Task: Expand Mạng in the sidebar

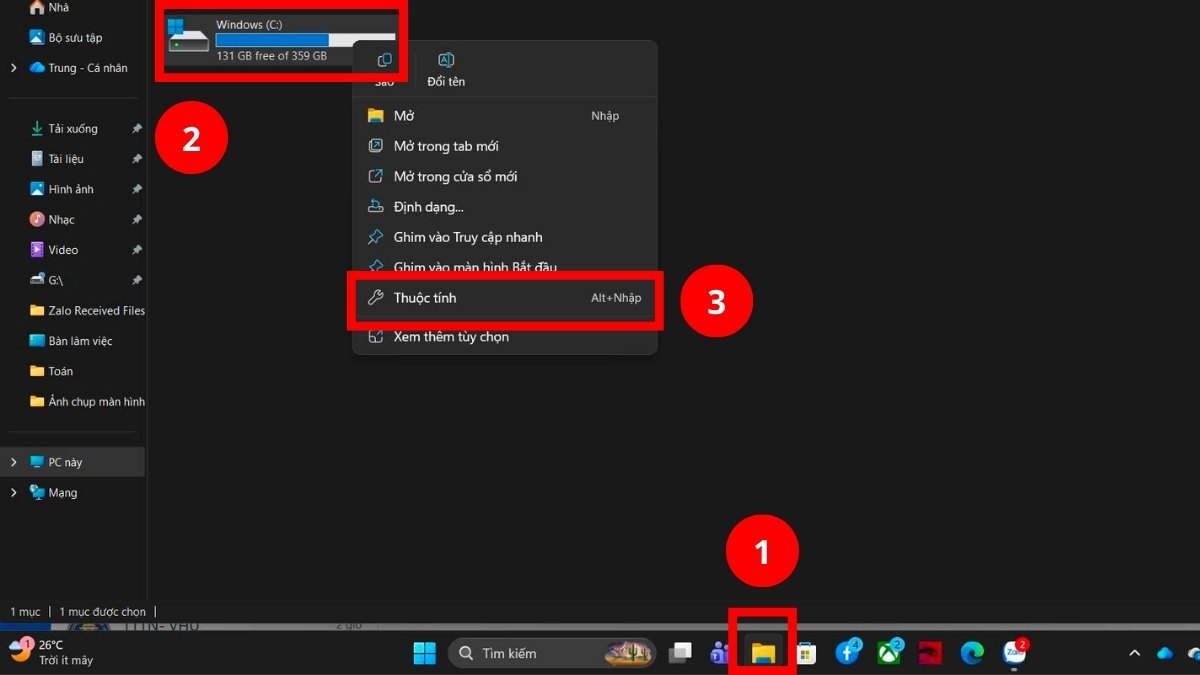Action: 12,492
